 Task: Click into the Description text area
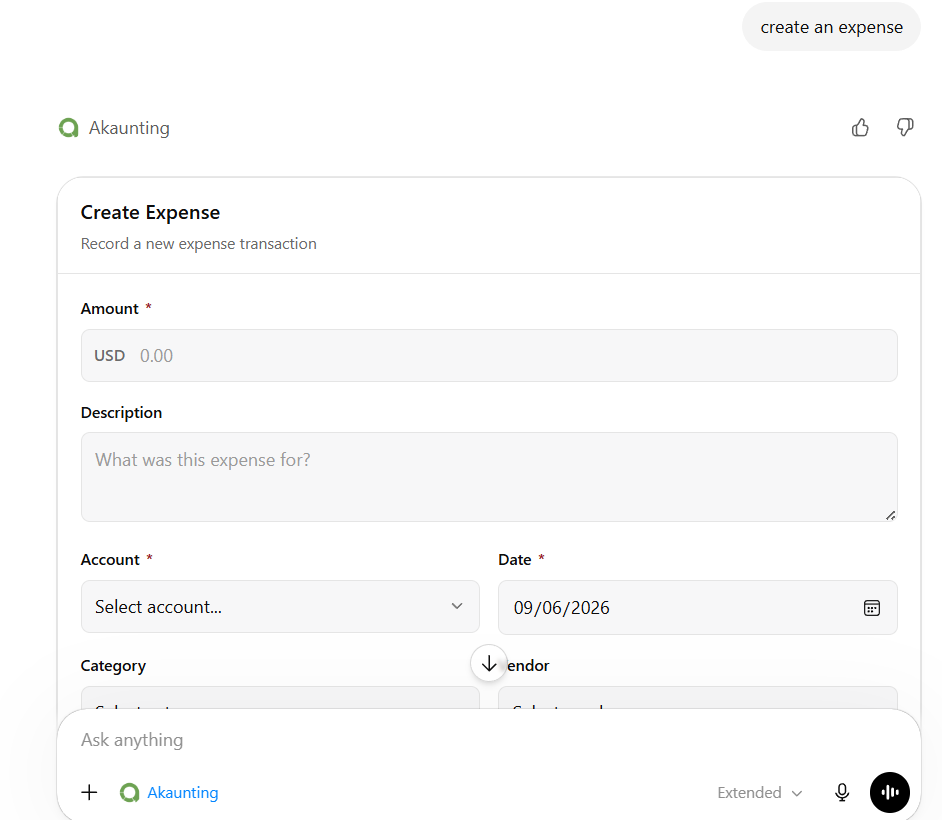(489, 477)
